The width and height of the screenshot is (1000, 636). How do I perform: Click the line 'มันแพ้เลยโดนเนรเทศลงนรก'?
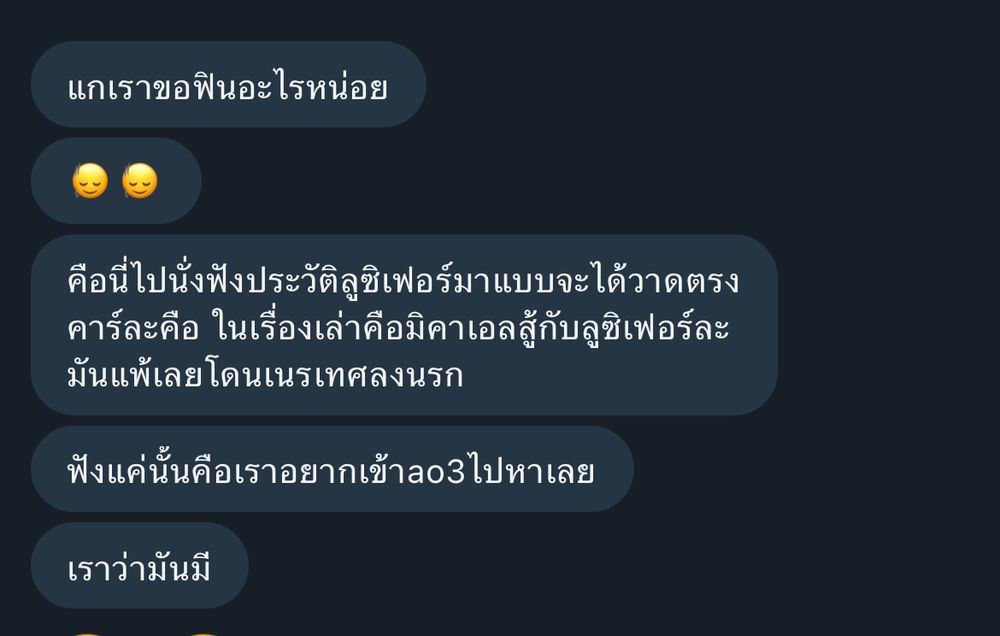click(x=265, y=375)
